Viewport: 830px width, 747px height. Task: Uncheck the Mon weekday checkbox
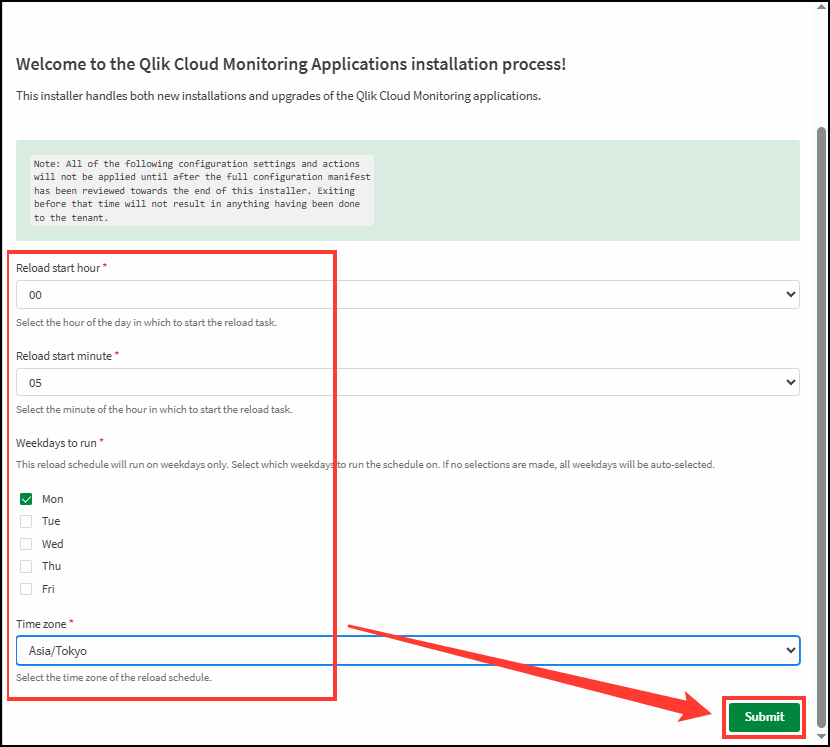click(27, 499)
